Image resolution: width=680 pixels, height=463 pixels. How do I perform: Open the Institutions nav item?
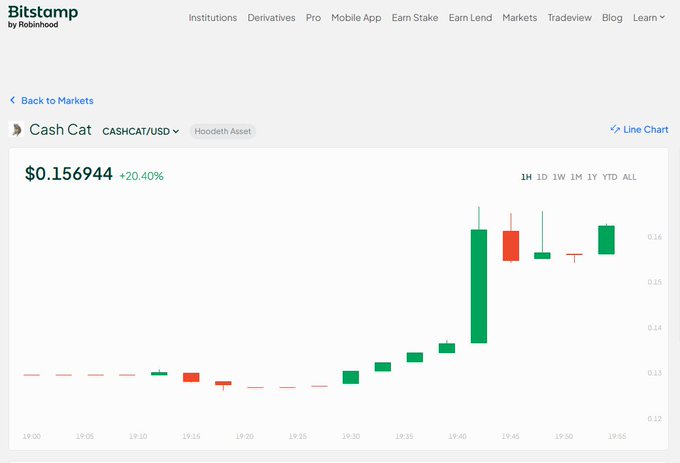coord(212,18)
